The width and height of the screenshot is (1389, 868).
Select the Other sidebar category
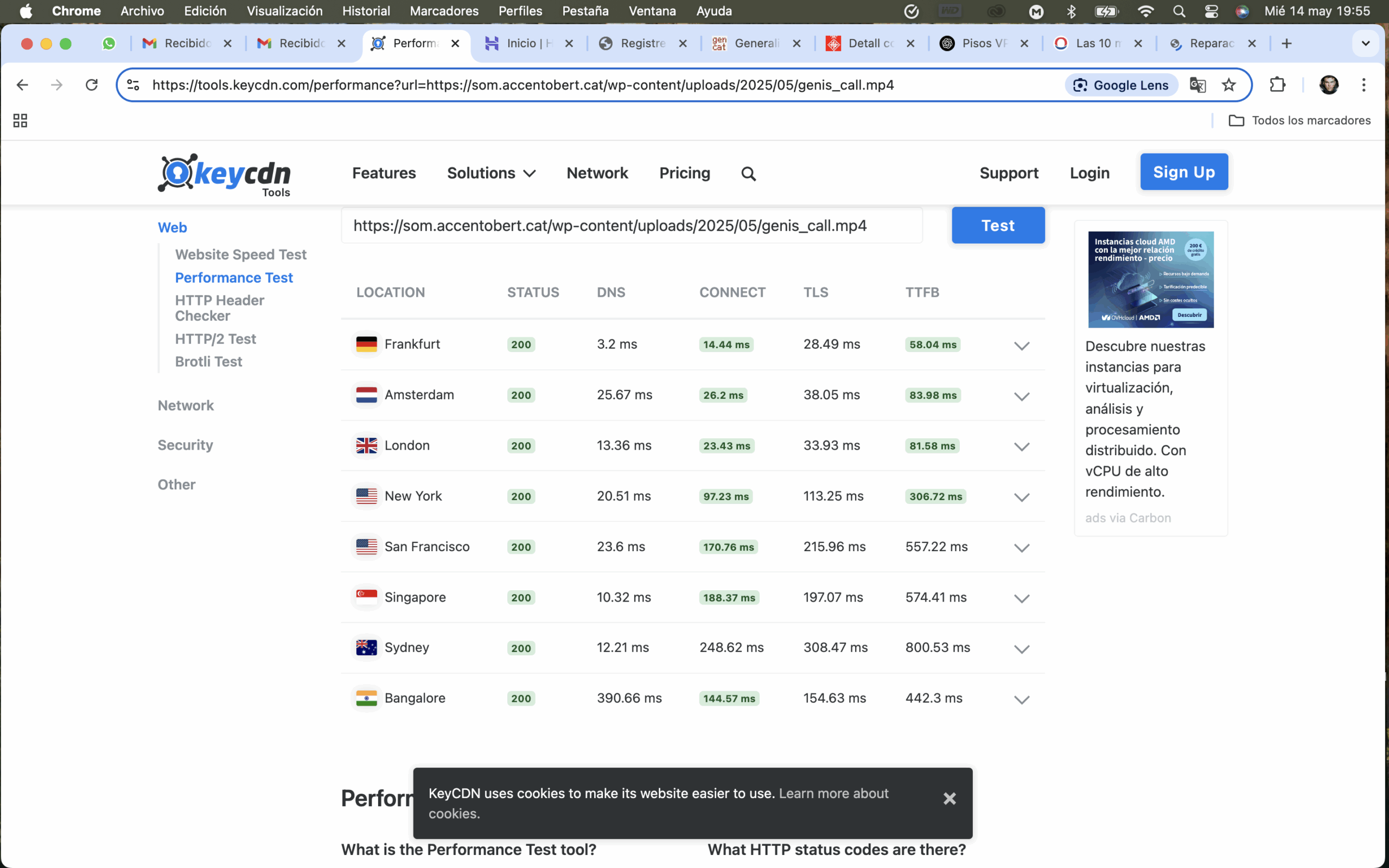[x=176, y=484]
